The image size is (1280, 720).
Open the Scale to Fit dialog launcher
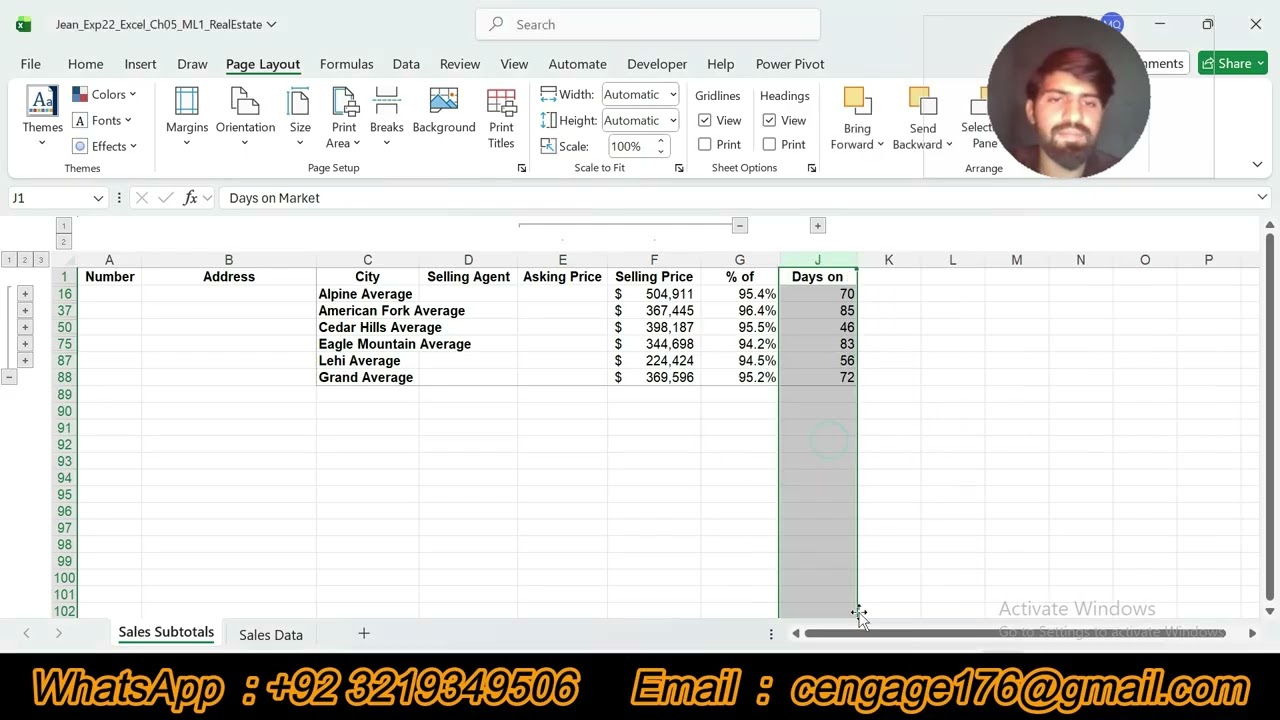pos(679,168)
